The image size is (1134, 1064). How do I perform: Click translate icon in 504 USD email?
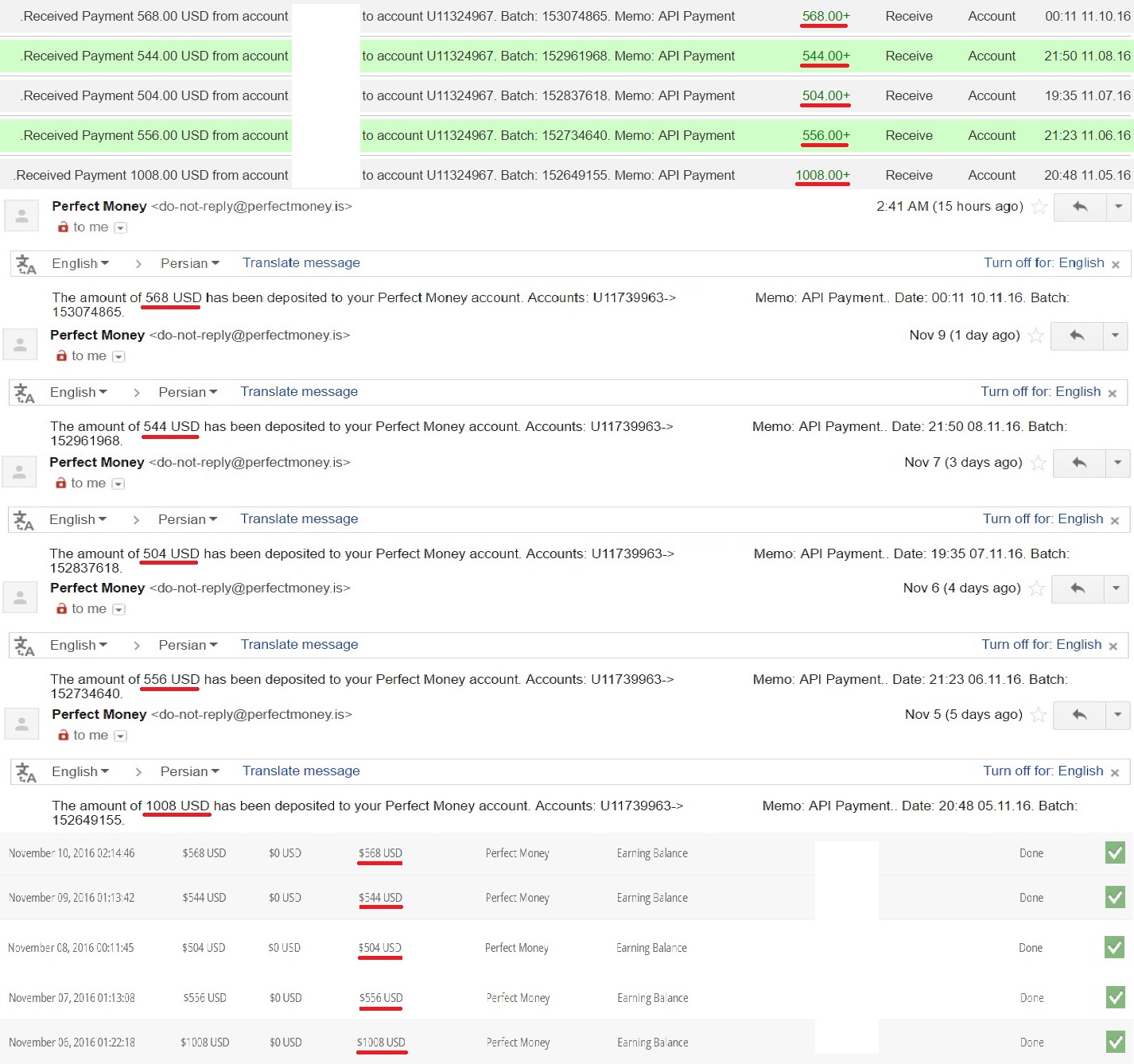(x=24, y=520)
